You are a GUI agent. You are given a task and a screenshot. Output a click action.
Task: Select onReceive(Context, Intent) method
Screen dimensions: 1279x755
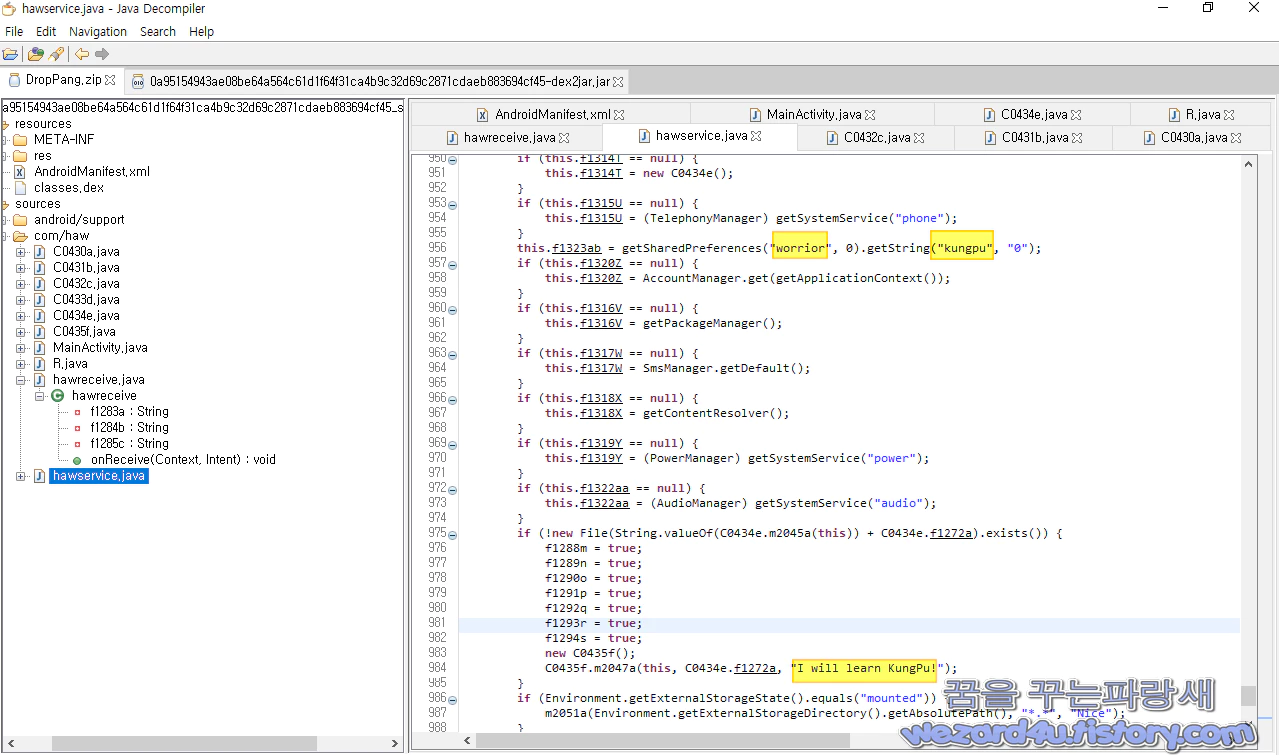[183, 459]
